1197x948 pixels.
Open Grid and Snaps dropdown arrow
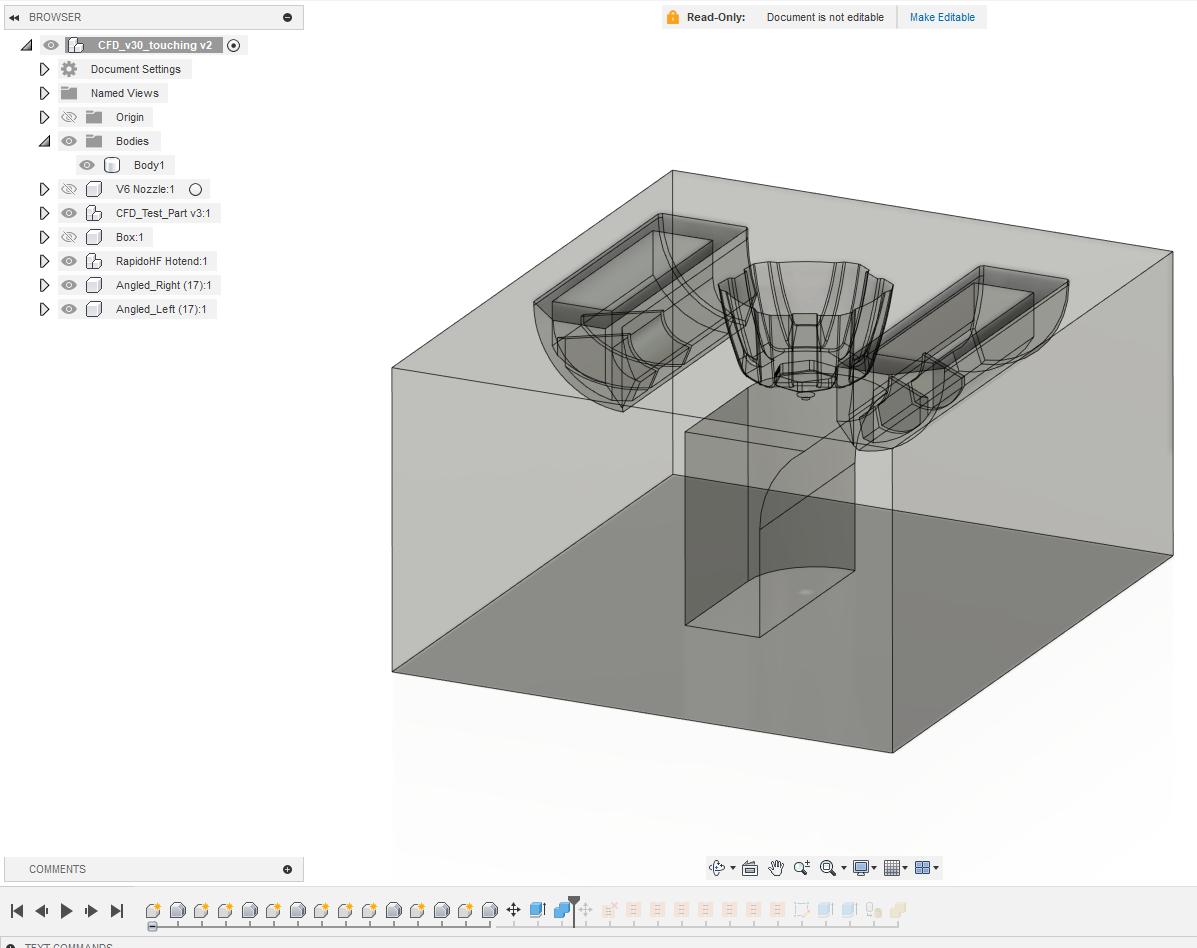(905, 868)
